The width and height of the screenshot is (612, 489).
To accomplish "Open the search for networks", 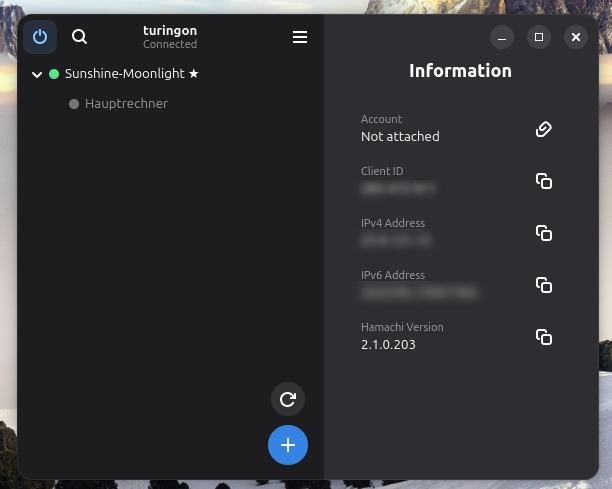I will point(80,37).
